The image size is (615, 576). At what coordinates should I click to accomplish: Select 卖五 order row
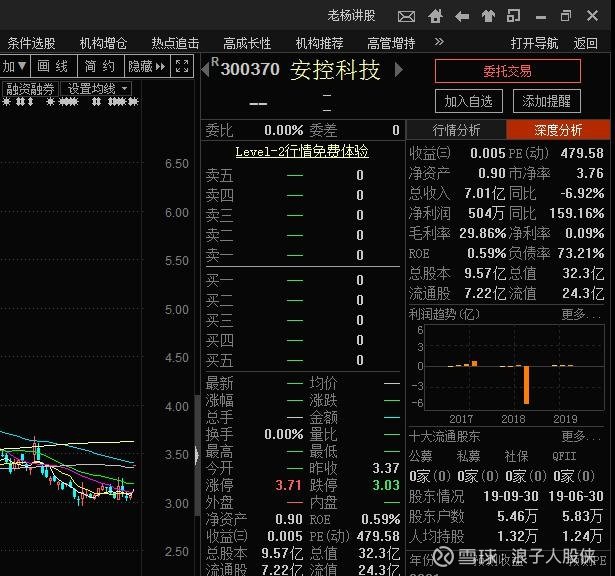(x=302, y=175)
